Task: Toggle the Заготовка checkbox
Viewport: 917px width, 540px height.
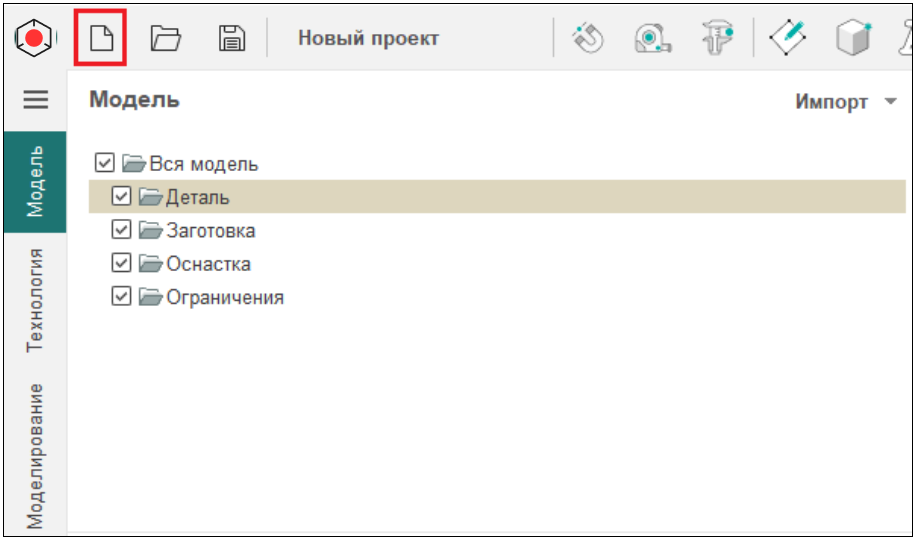Action: click(122, 230)
